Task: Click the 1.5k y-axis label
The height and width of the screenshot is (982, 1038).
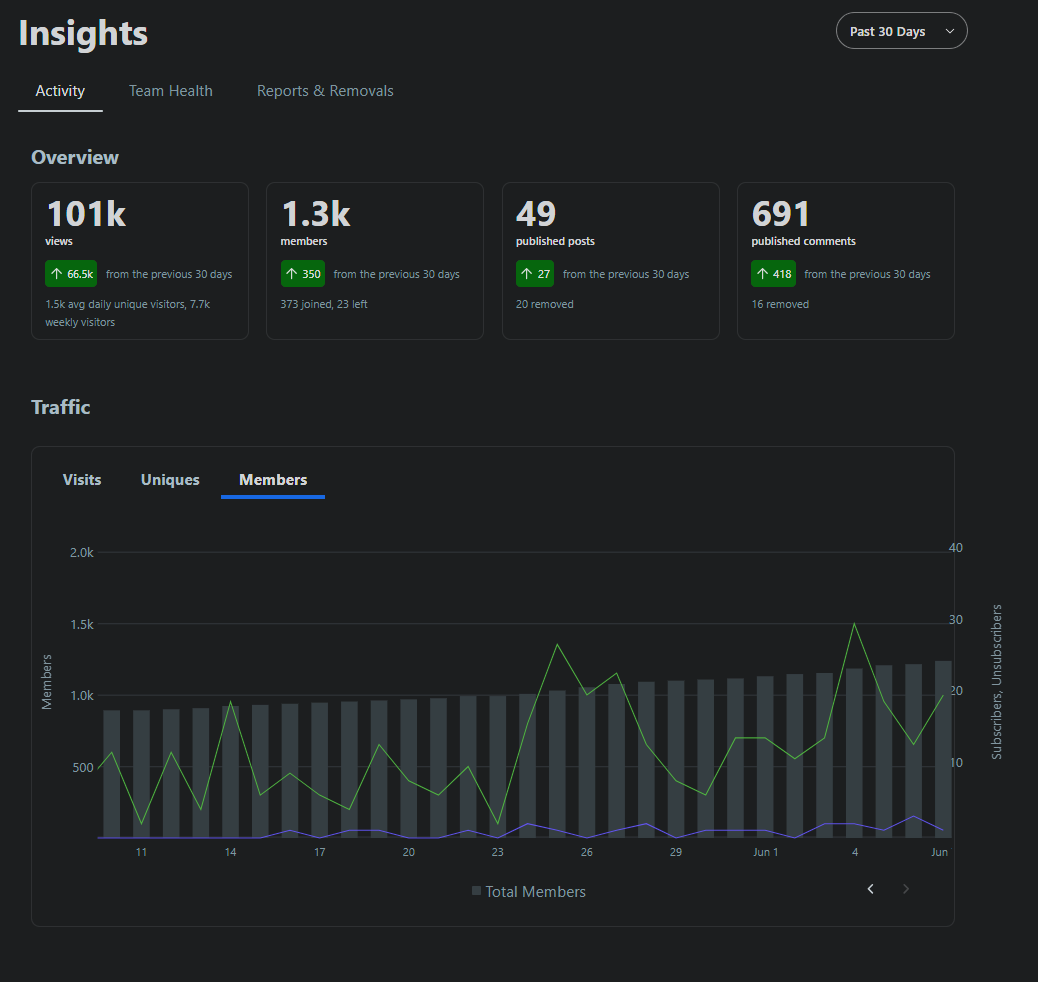Action: coord(81,624)
